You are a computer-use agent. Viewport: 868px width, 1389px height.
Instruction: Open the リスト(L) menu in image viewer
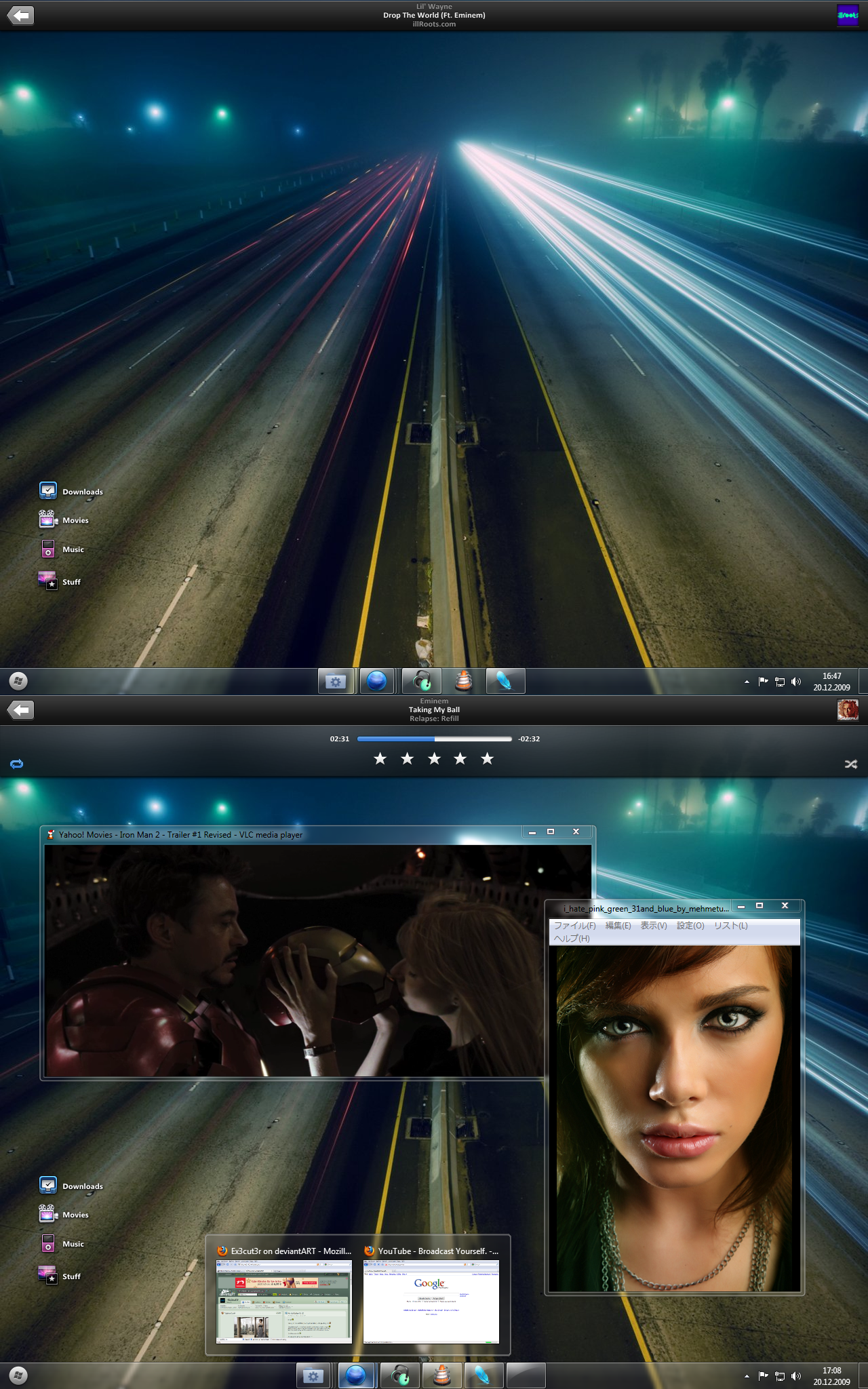(x=730, y=926)
